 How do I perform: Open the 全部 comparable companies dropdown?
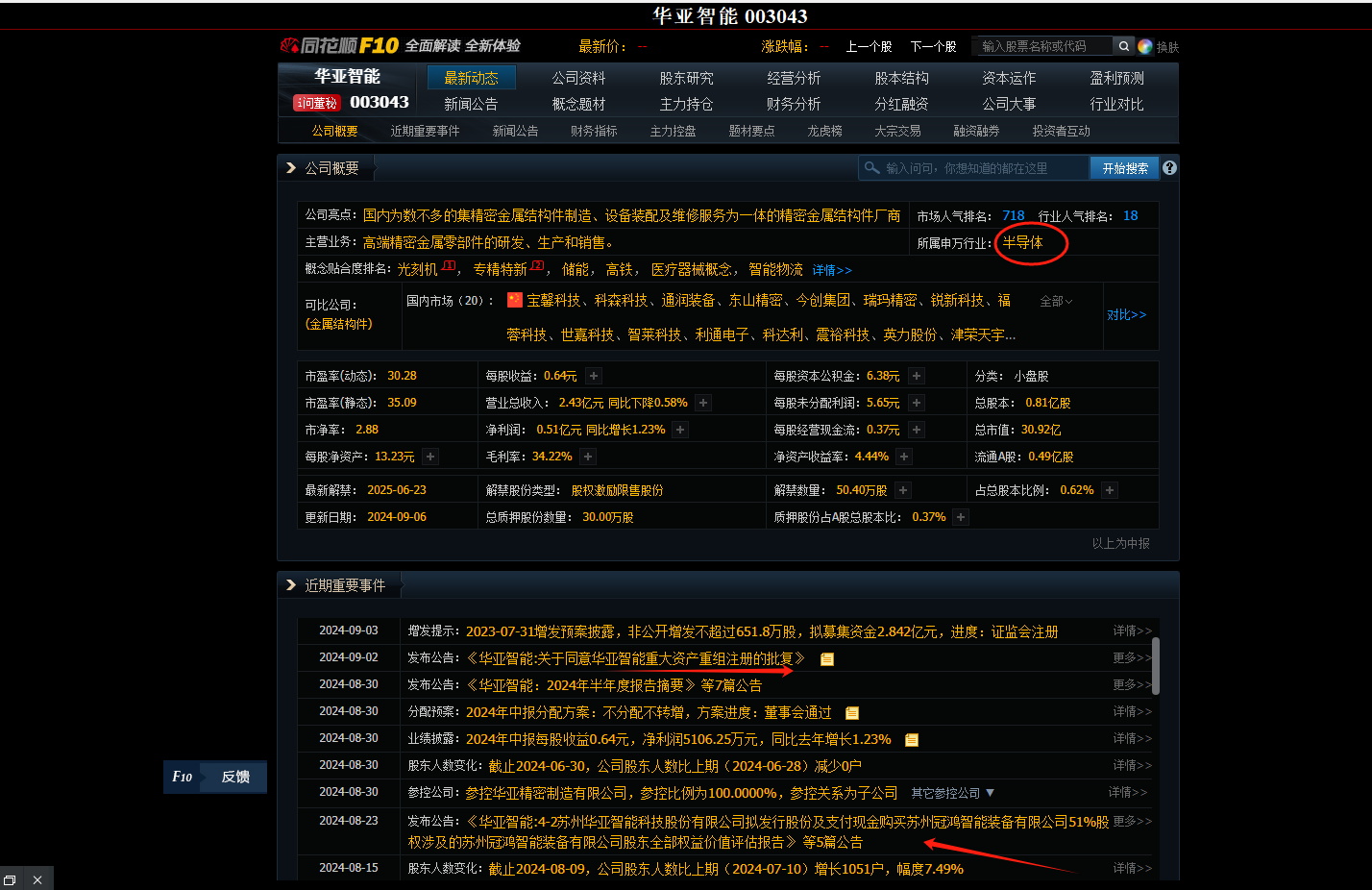[x=1056, y=301]
